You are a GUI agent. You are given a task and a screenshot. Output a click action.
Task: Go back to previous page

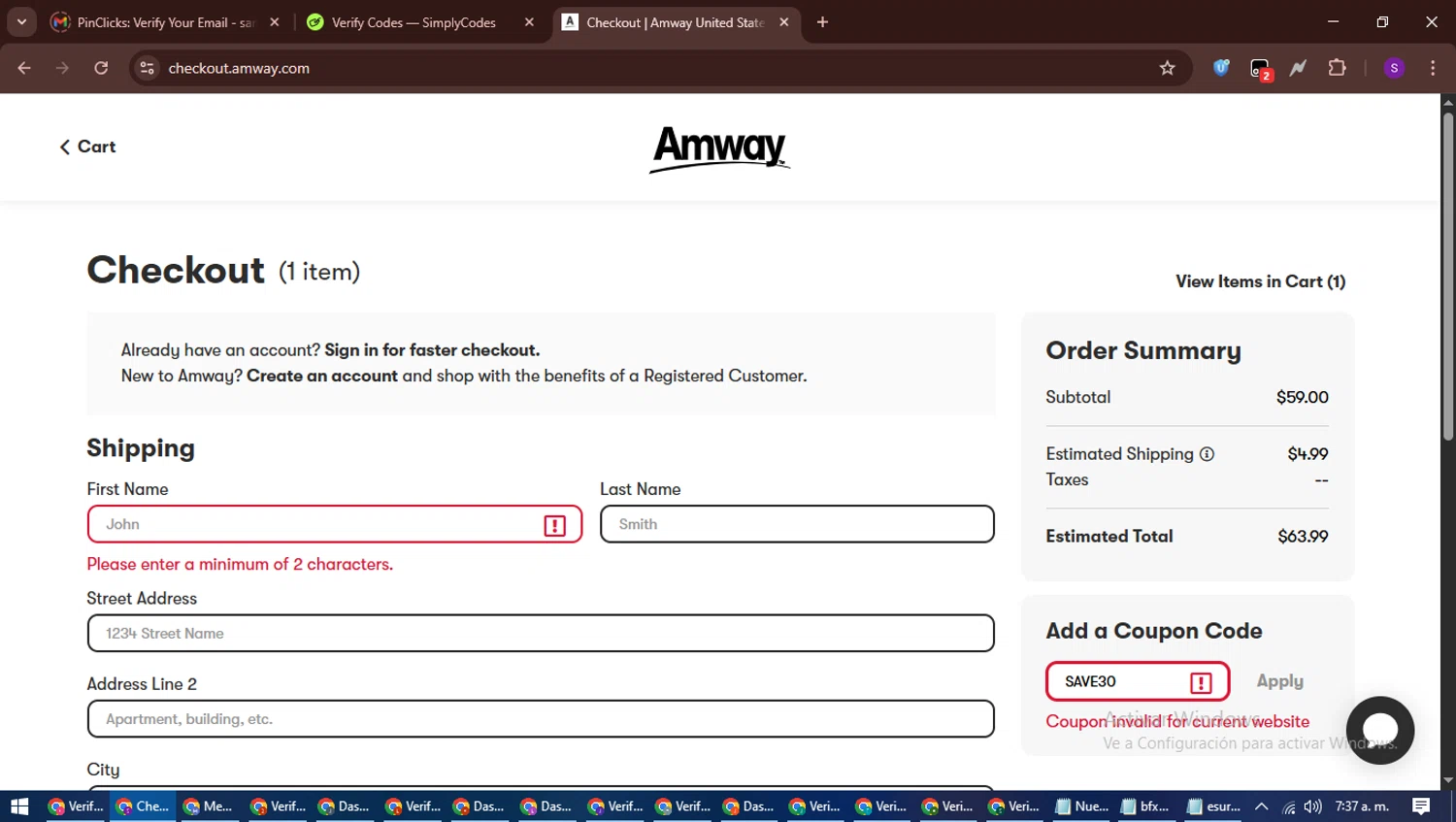(x=24, y=68)
